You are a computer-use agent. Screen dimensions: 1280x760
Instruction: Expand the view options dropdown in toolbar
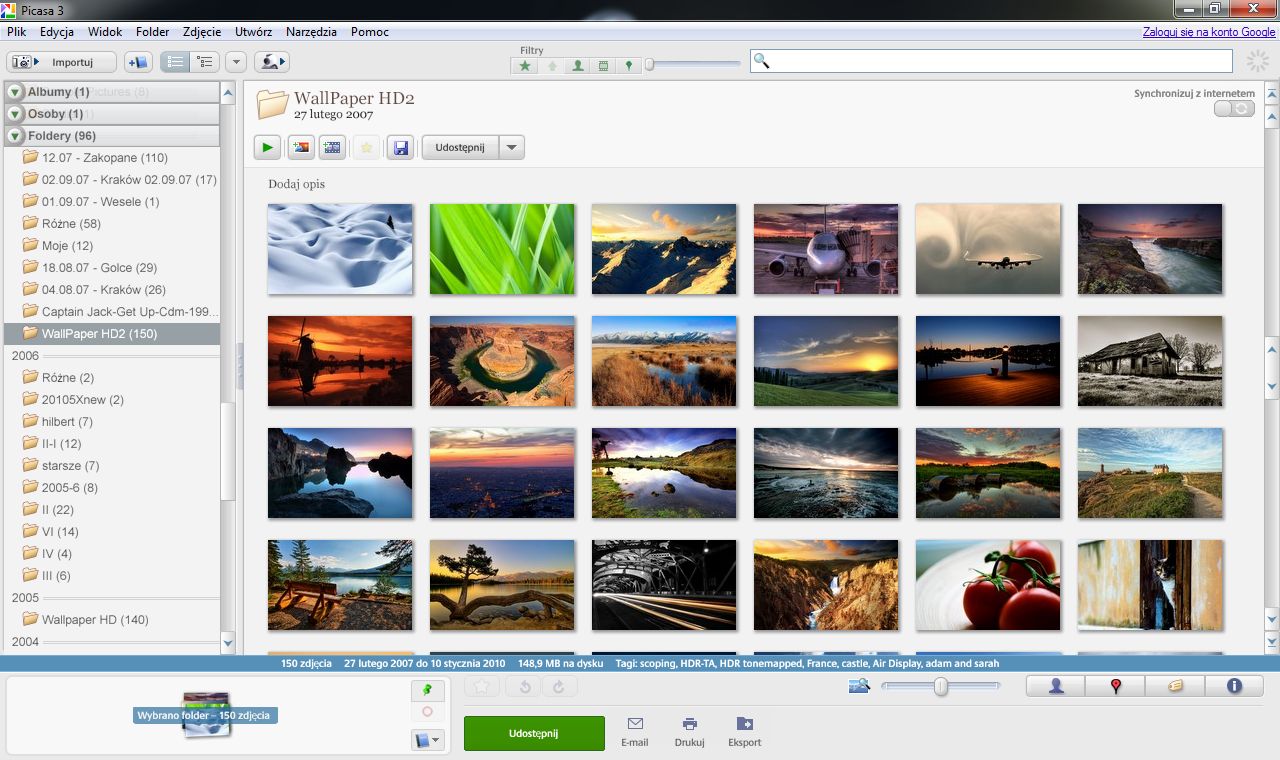click(x=236, y=62)
